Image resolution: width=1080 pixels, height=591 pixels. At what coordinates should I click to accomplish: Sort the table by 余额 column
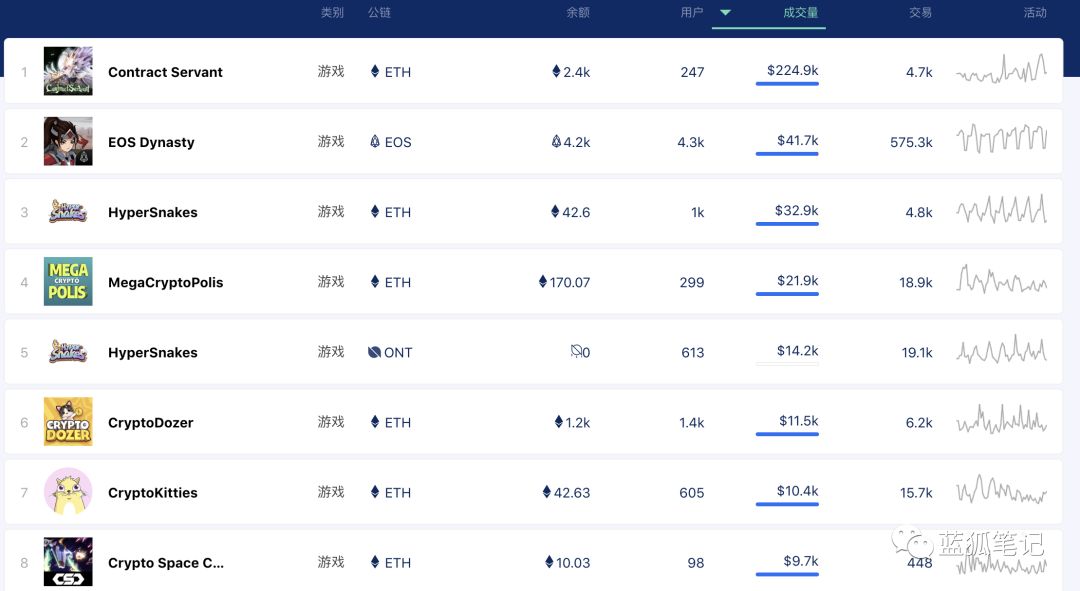(578, 13)
